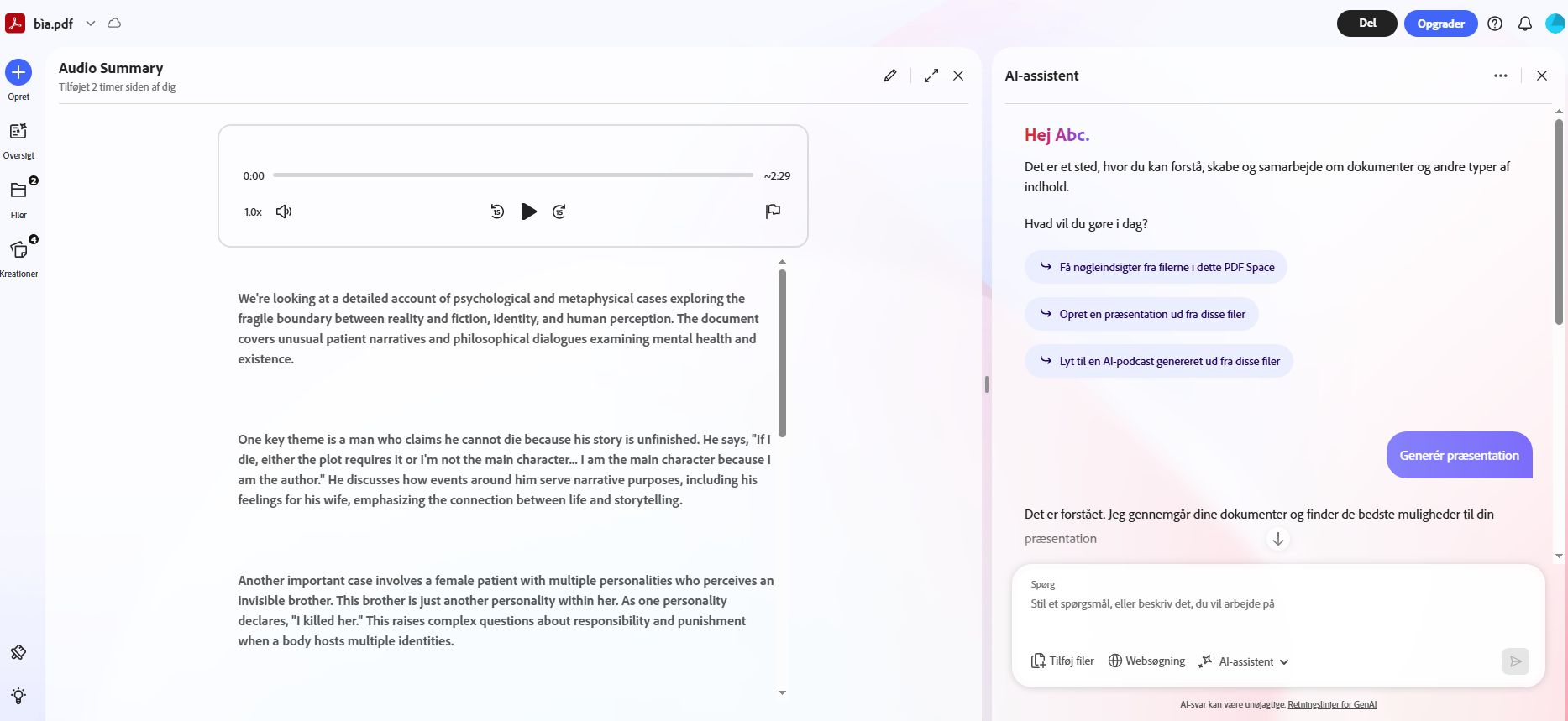1568x721 pixels.
Task: Skip the audio forward 15 seconds
Action: point(559,212)
